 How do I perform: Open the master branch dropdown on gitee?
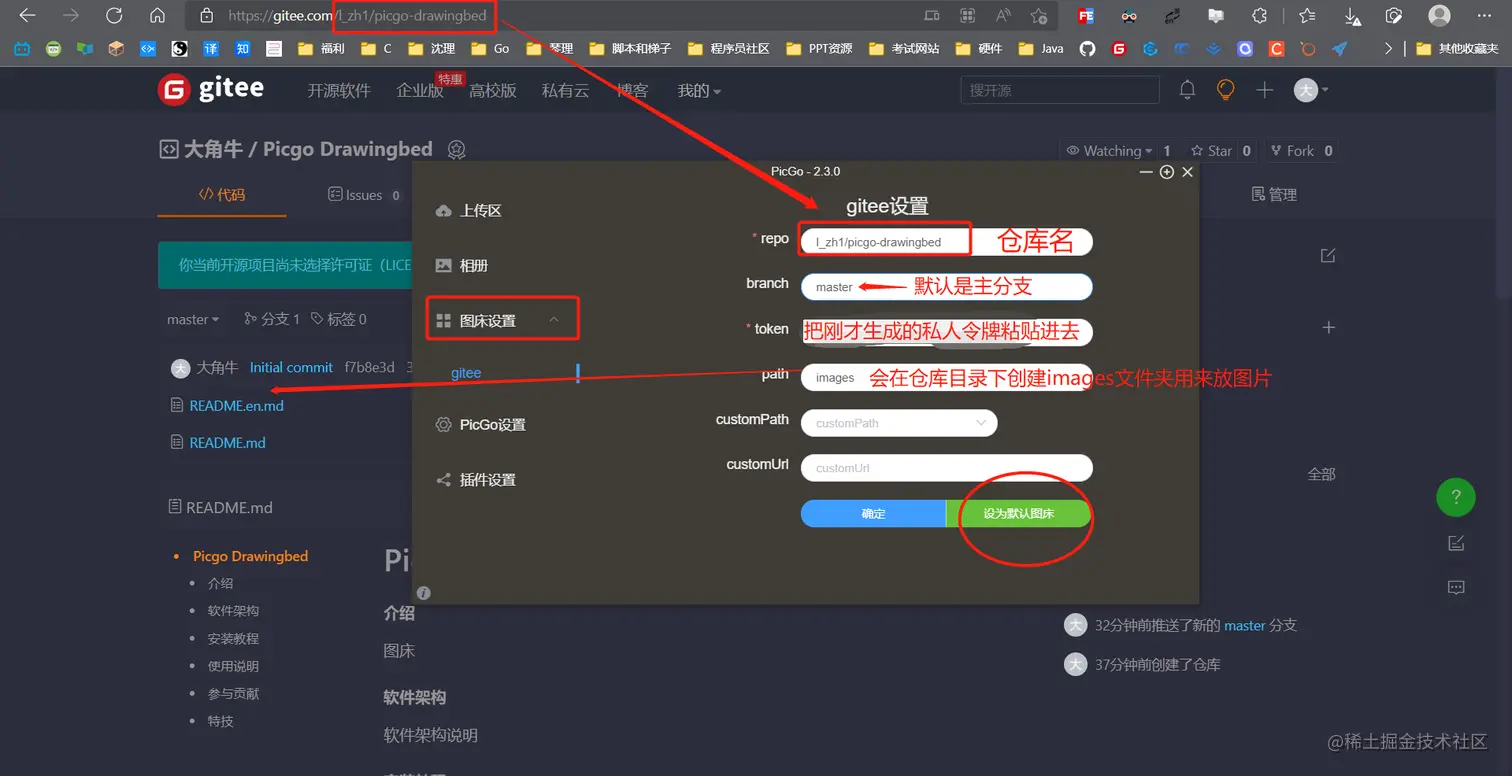(x=193, y=319)
